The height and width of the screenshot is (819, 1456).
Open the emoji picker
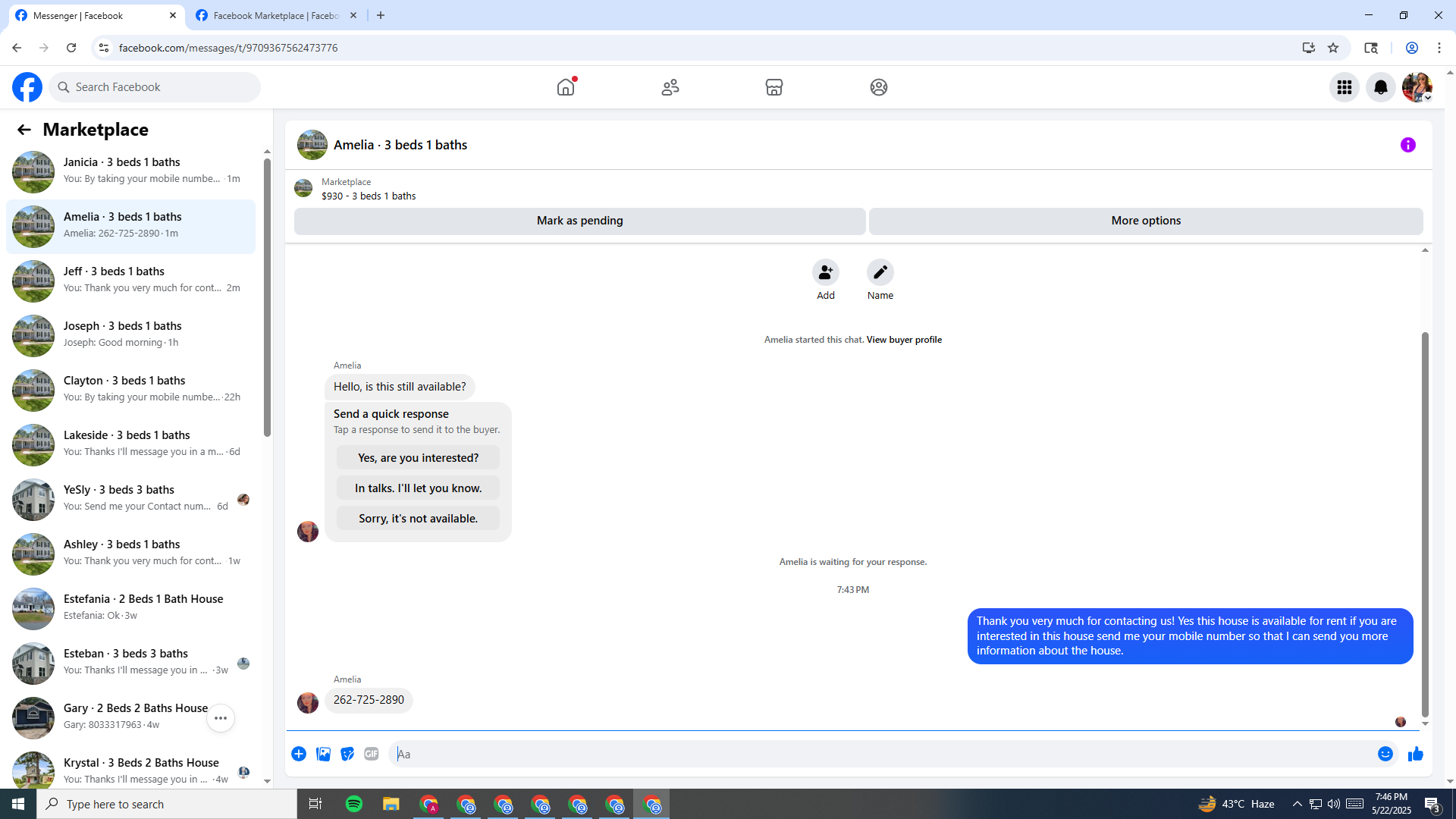coord(1385,754)
